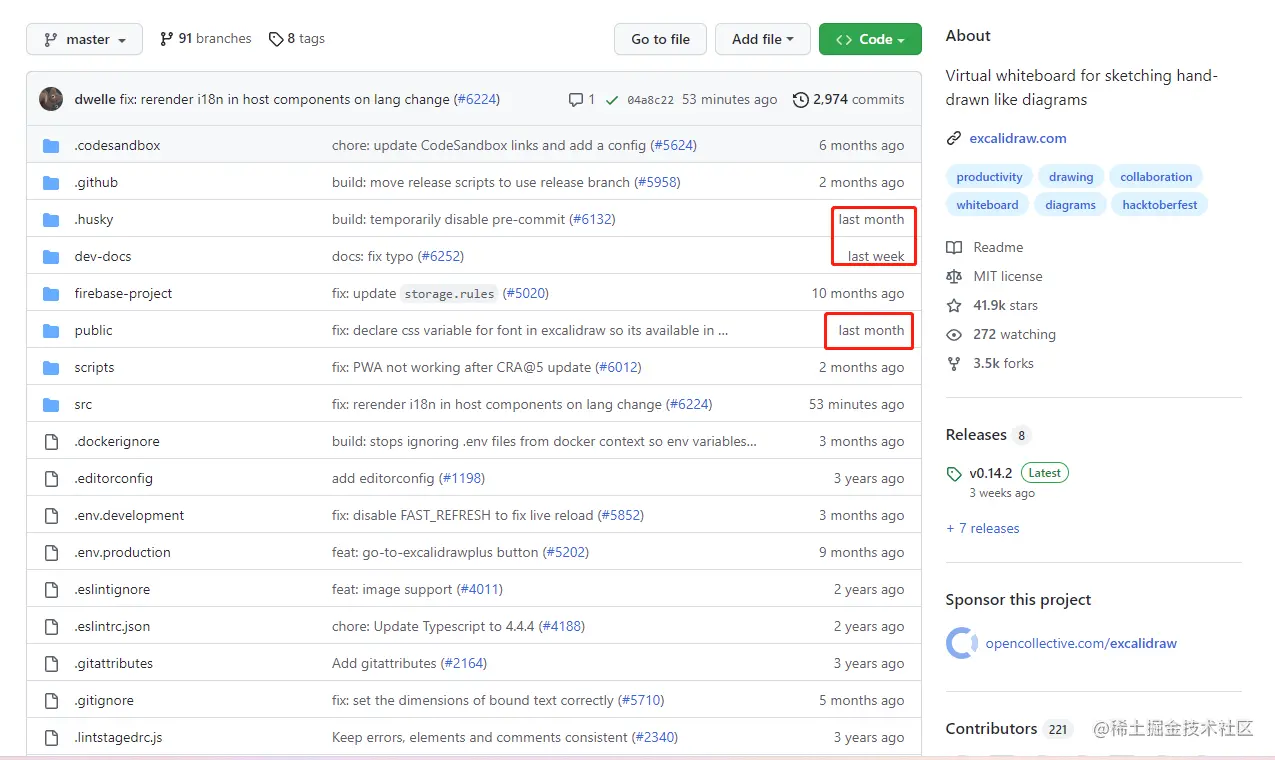Open the #1198 editorconfig link
Screen dimensions: 1275x760
click(x=462, y=478)
